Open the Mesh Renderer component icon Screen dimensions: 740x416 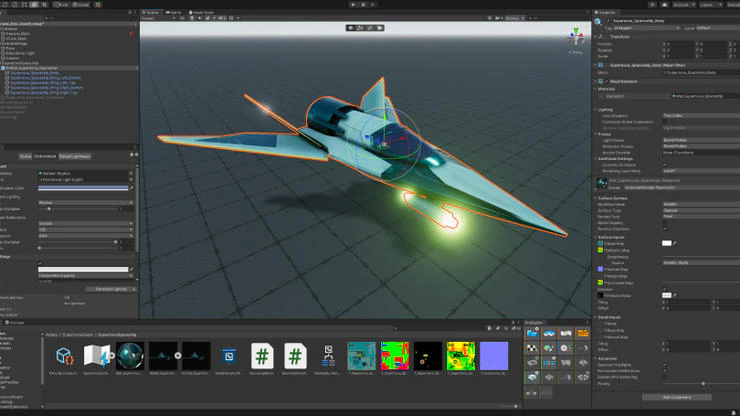[x=602, y=81]
